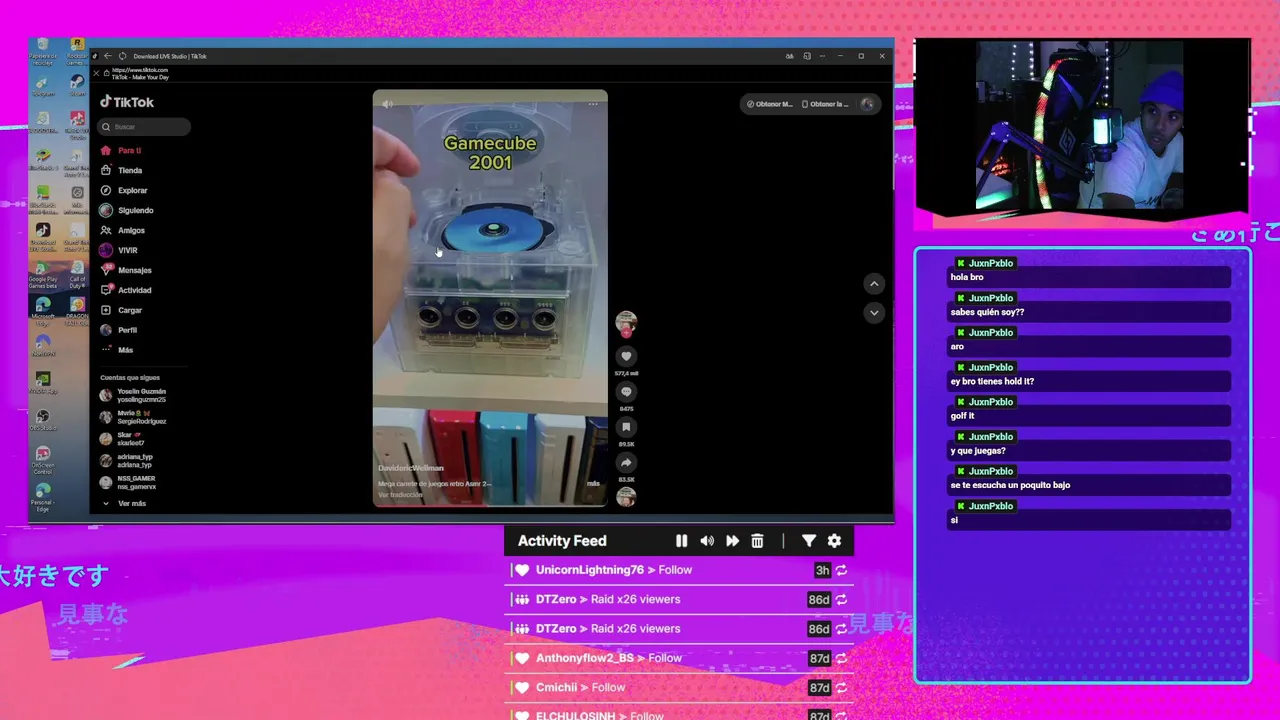
Task: Pause the Activity Feed
Action: pyautogui.click(x=681, y=541)
